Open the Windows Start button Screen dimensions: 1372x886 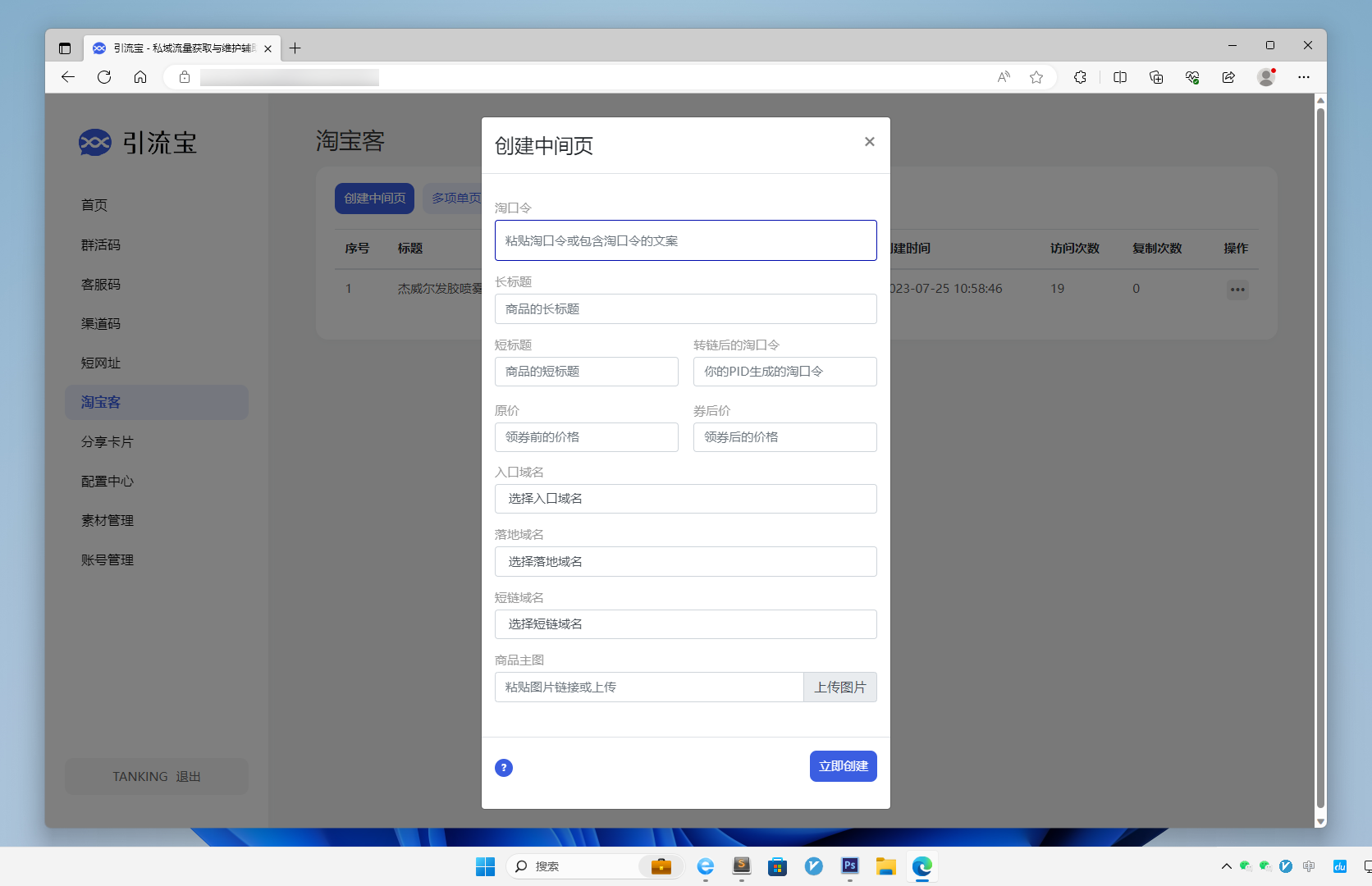485,866
